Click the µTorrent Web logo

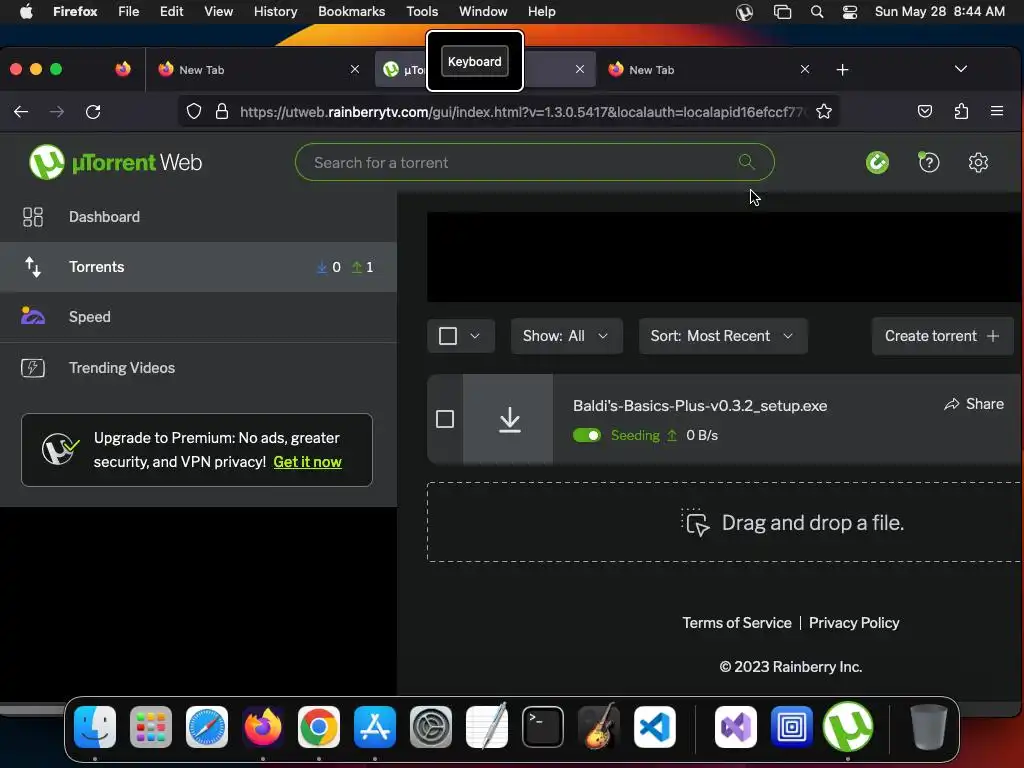coord(116,162)
